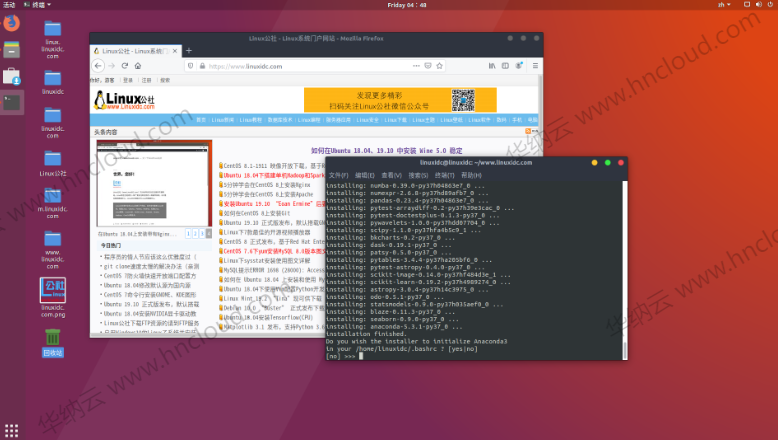Open the RSS feed icon
The image size is (778, 440).
[x=528, y=131]
